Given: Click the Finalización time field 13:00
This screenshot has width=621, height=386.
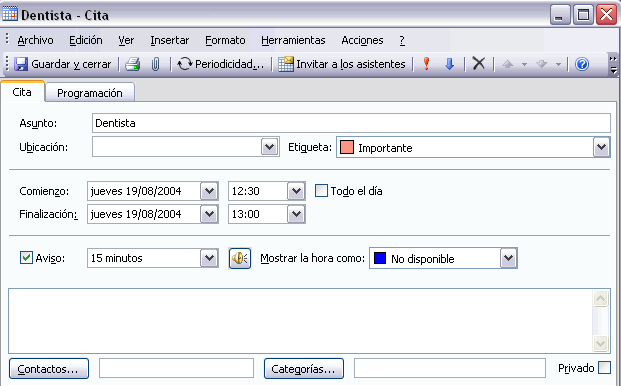Looking at the screenshot, I should pyautogui.click(x=258, y=214).
